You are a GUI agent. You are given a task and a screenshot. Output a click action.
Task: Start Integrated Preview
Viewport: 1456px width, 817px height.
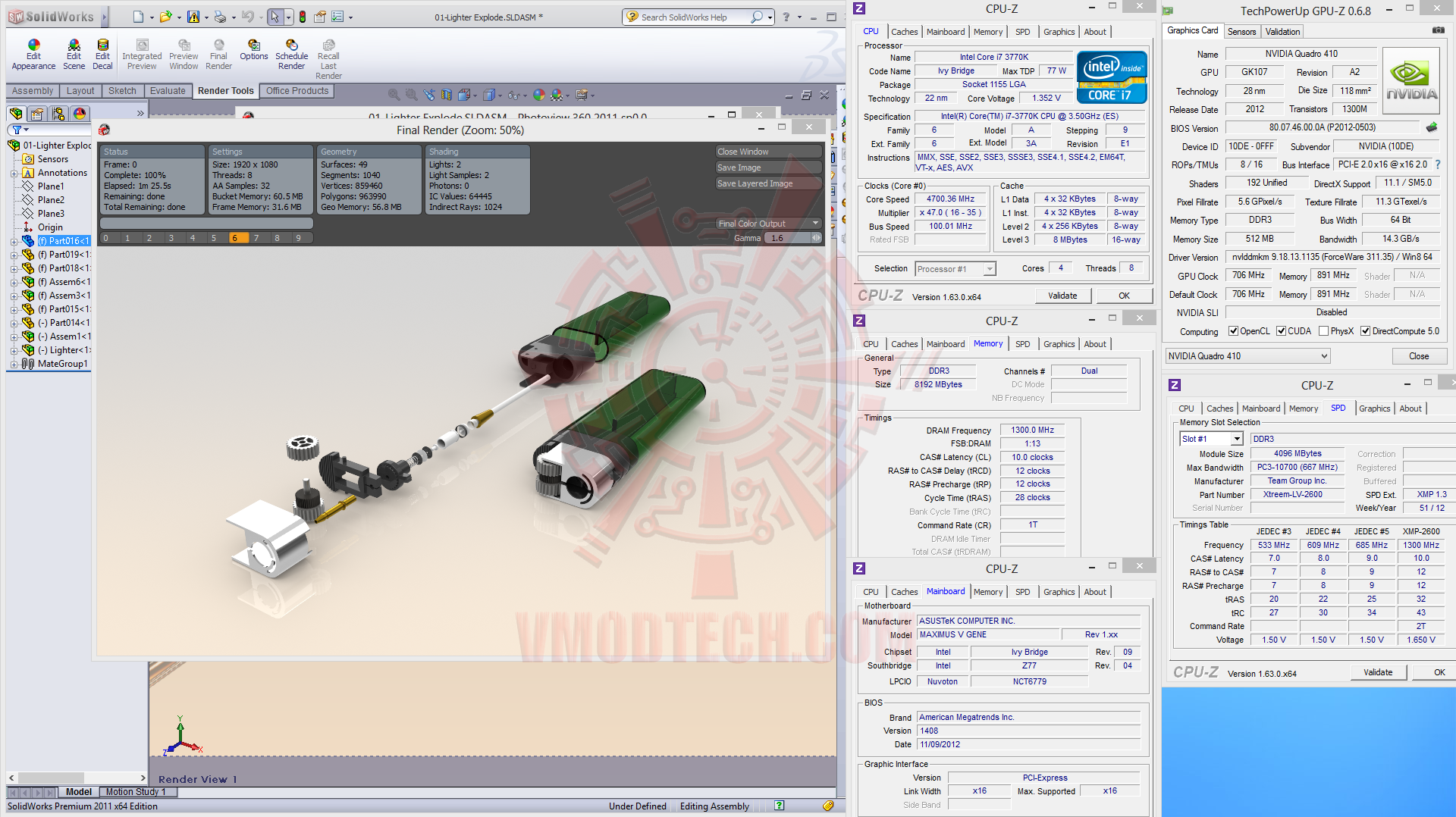point(142,55)
